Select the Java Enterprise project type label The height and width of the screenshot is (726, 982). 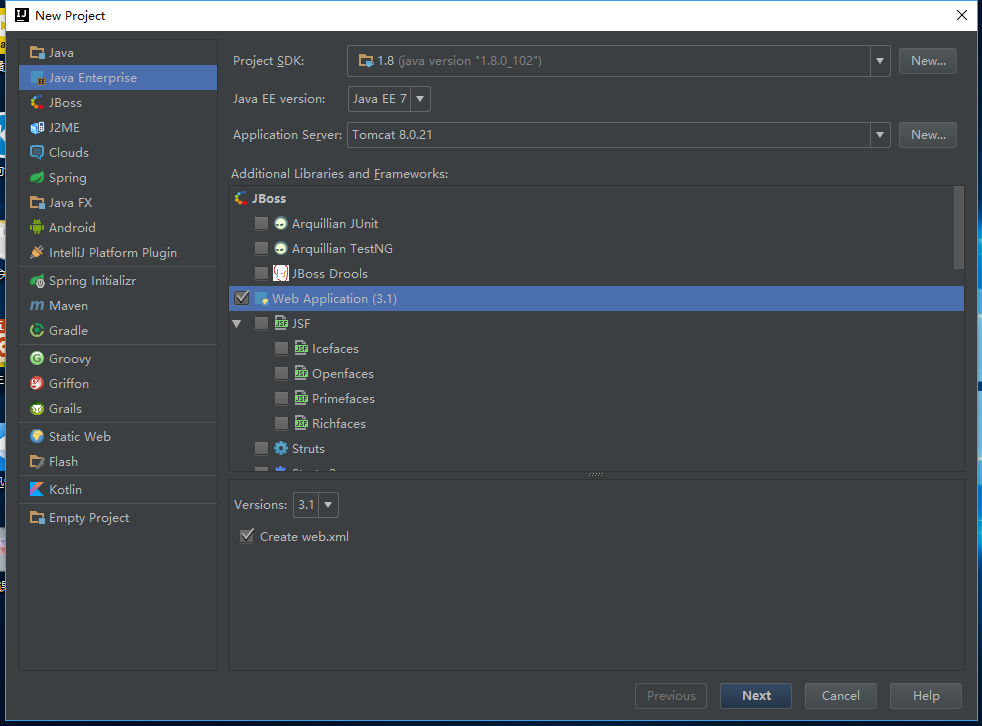pyautogui.click(x=93, y=78)
